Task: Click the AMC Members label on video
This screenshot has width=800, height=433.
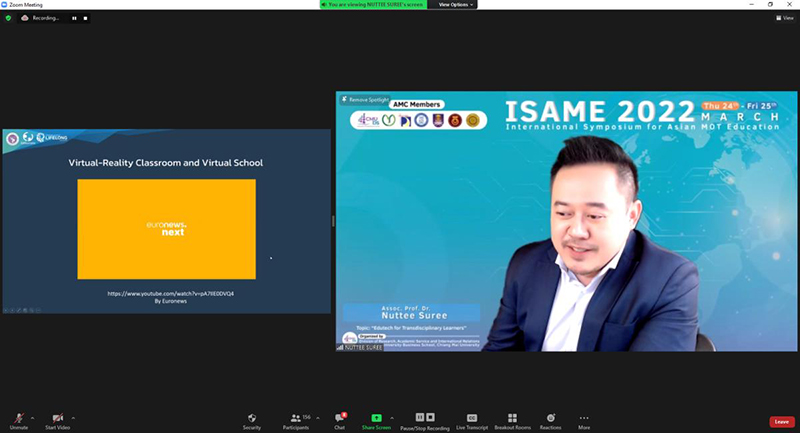Action: click(x=416, y=104)
